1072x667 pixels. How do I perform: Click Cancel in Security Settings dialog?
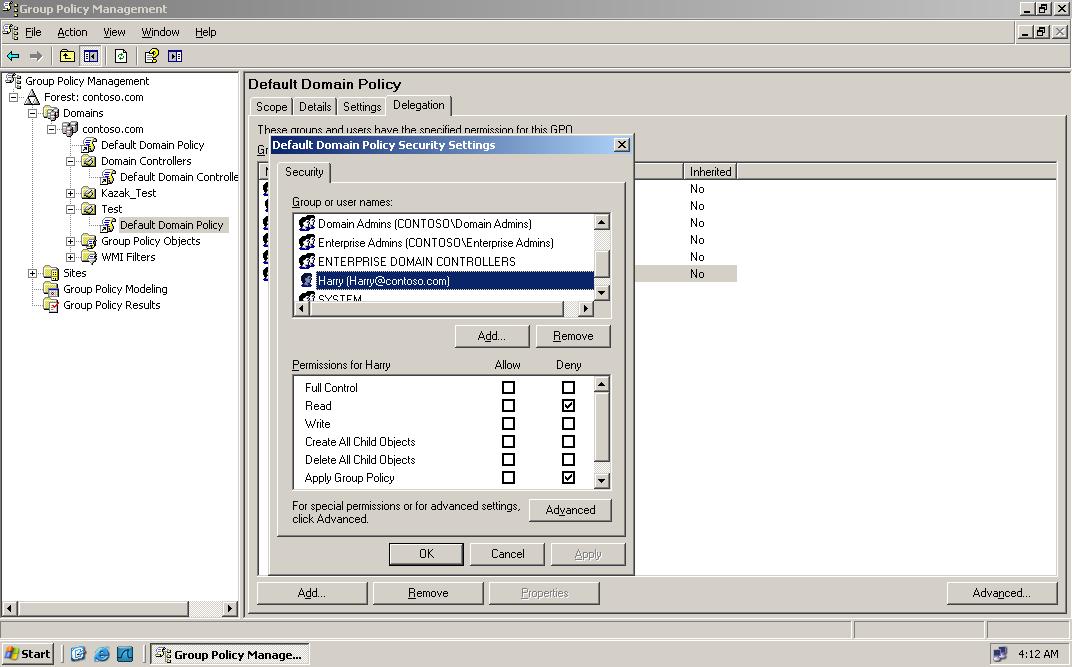507,554
